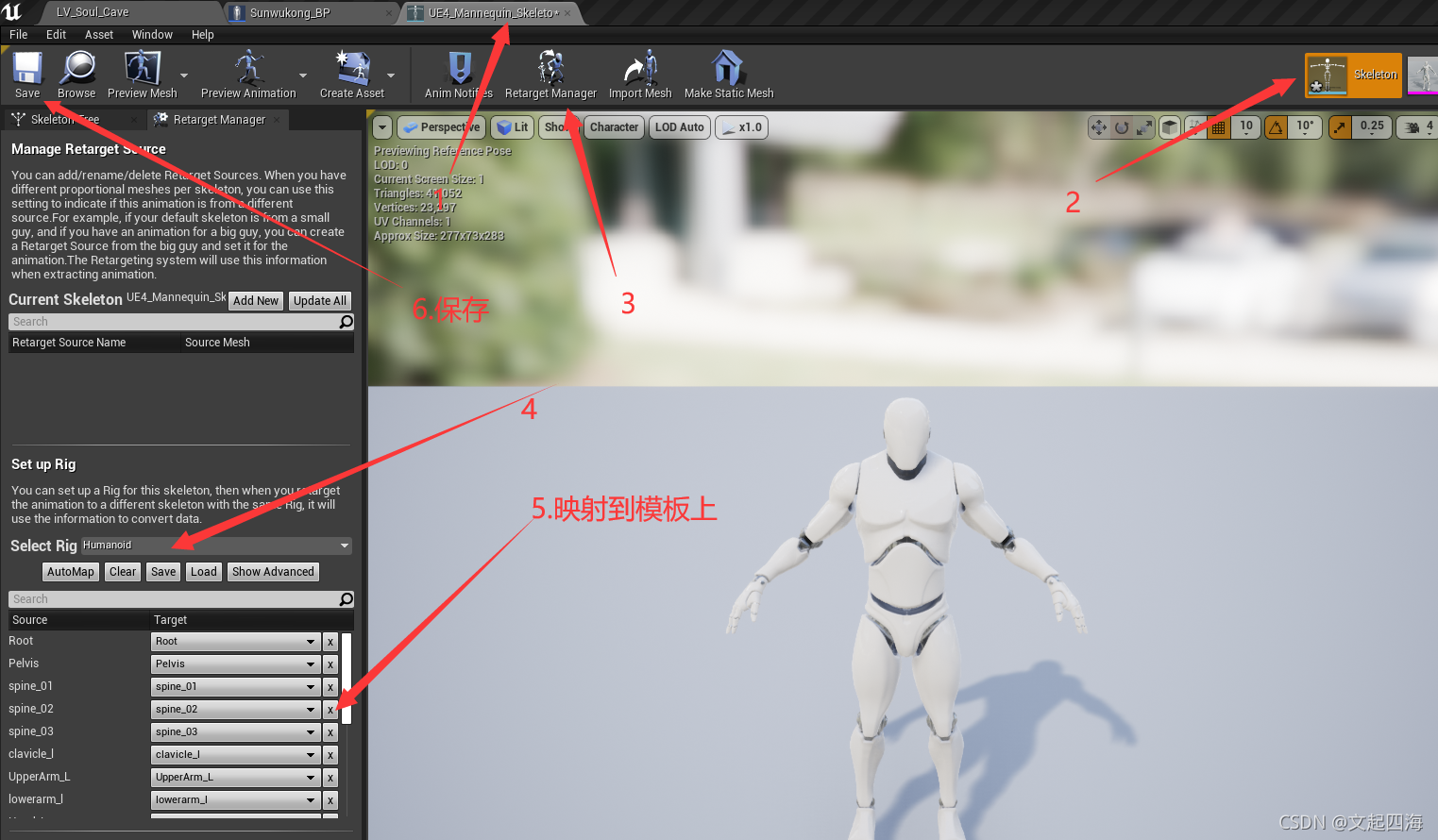Open the Character viewport menu
Viewport: 1438px width, 840px height.
pos(614,127)
